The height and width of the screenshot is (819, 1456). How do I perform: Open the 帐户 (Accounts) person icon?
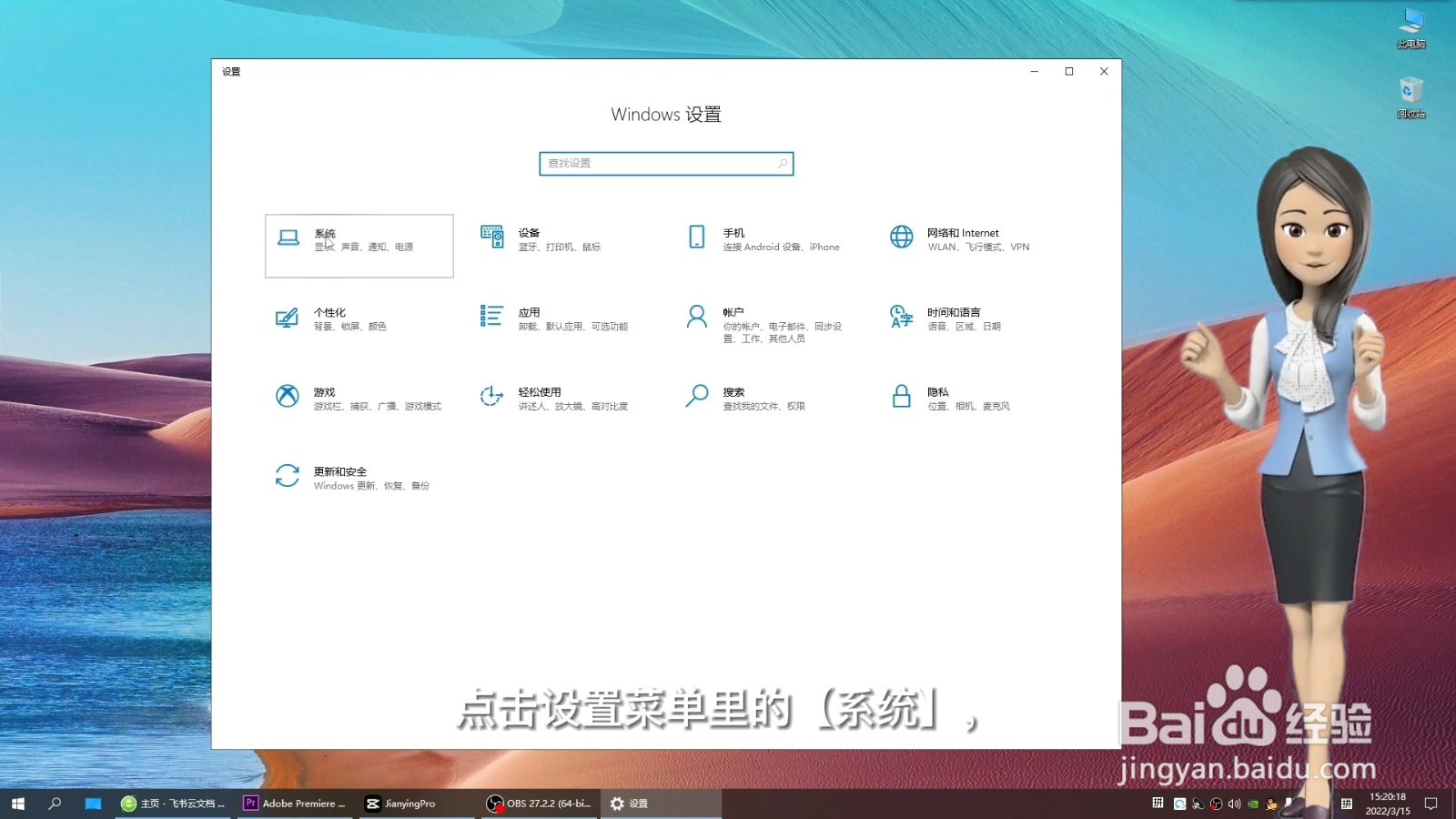point(696,316)
